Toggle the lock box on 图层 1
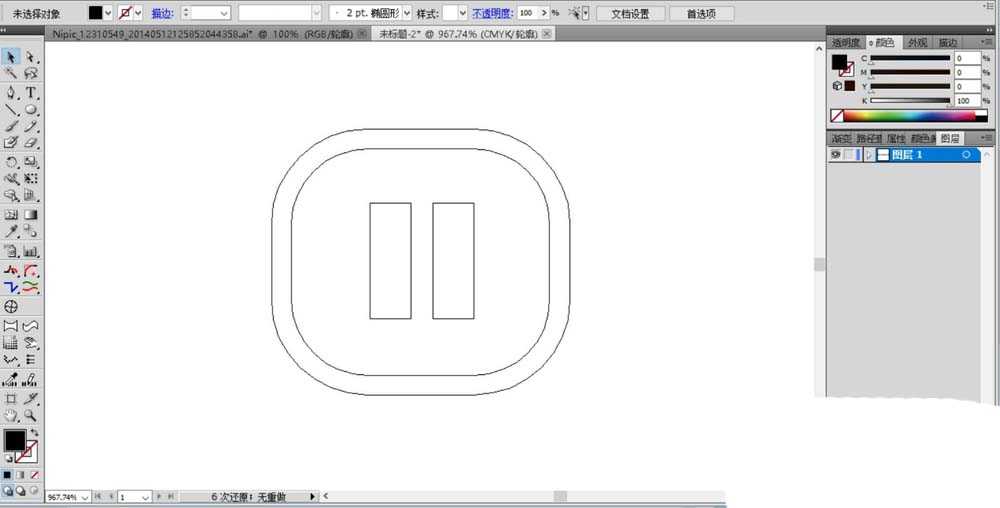The height and width of the screenshot is (508, 1000). point(849,155)
